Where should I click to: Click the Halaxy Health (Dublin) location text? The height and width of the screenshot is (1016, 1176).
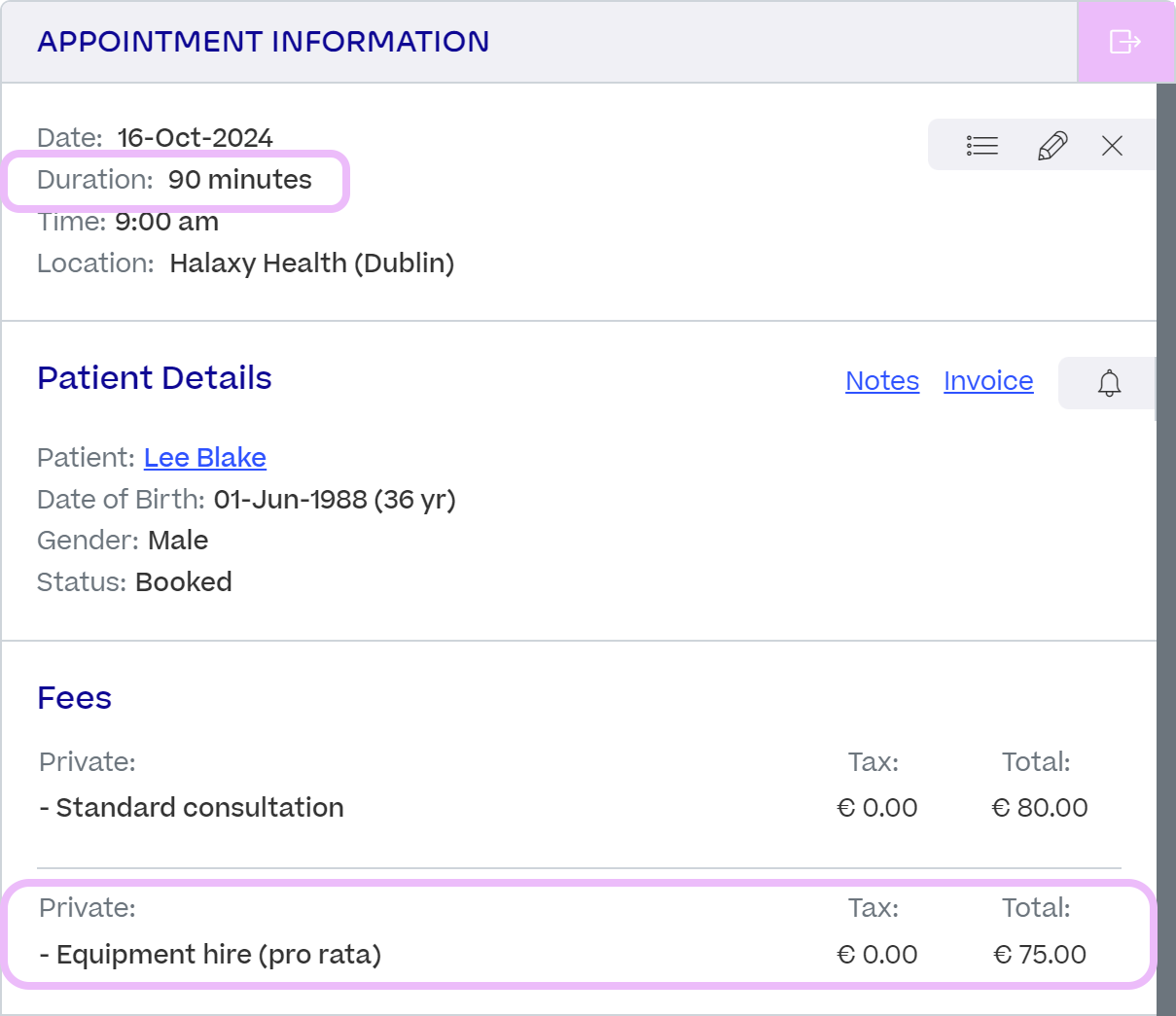(312, 263)
